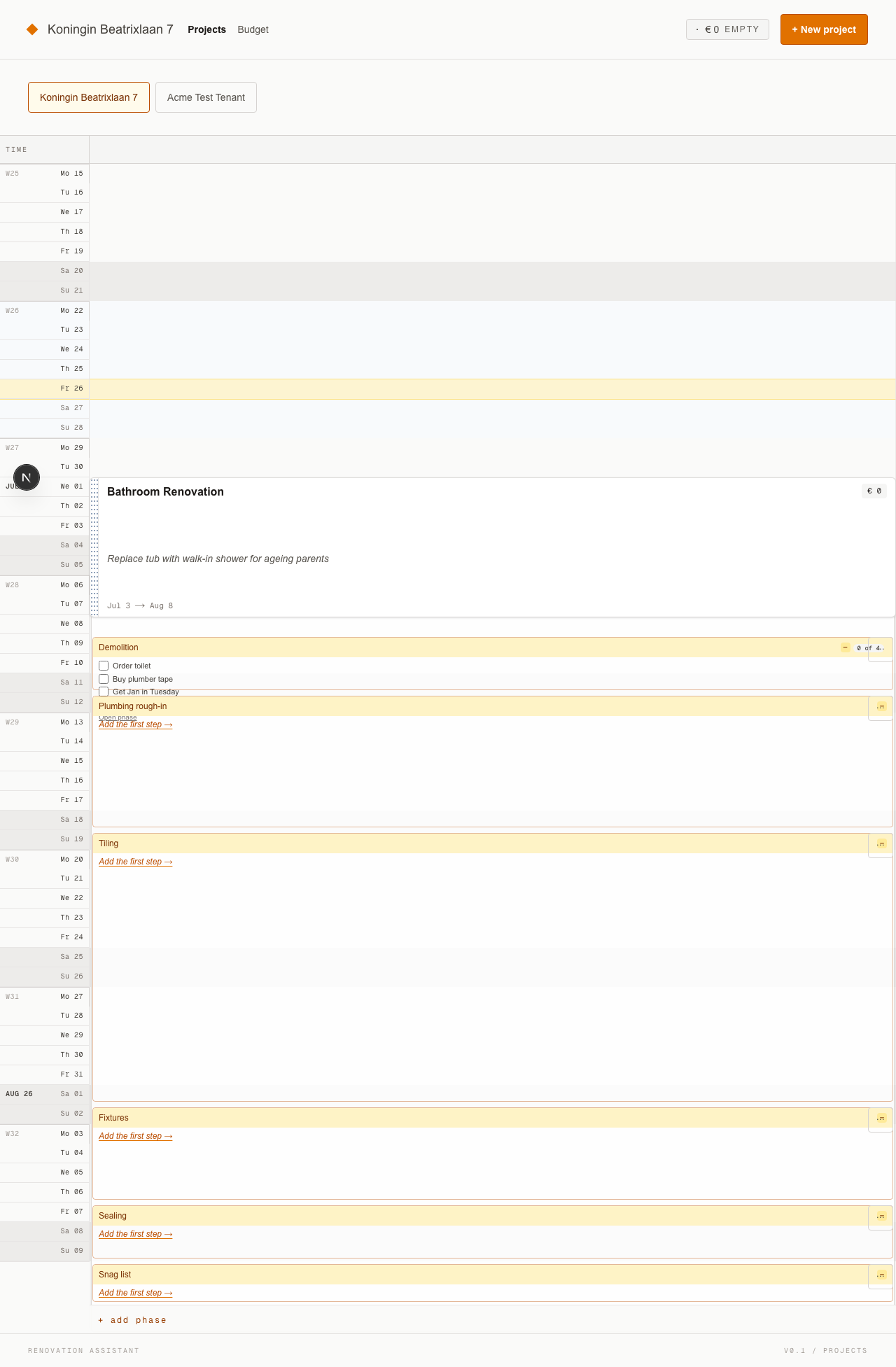Switch to the Projects nav tab

[206, 29]
